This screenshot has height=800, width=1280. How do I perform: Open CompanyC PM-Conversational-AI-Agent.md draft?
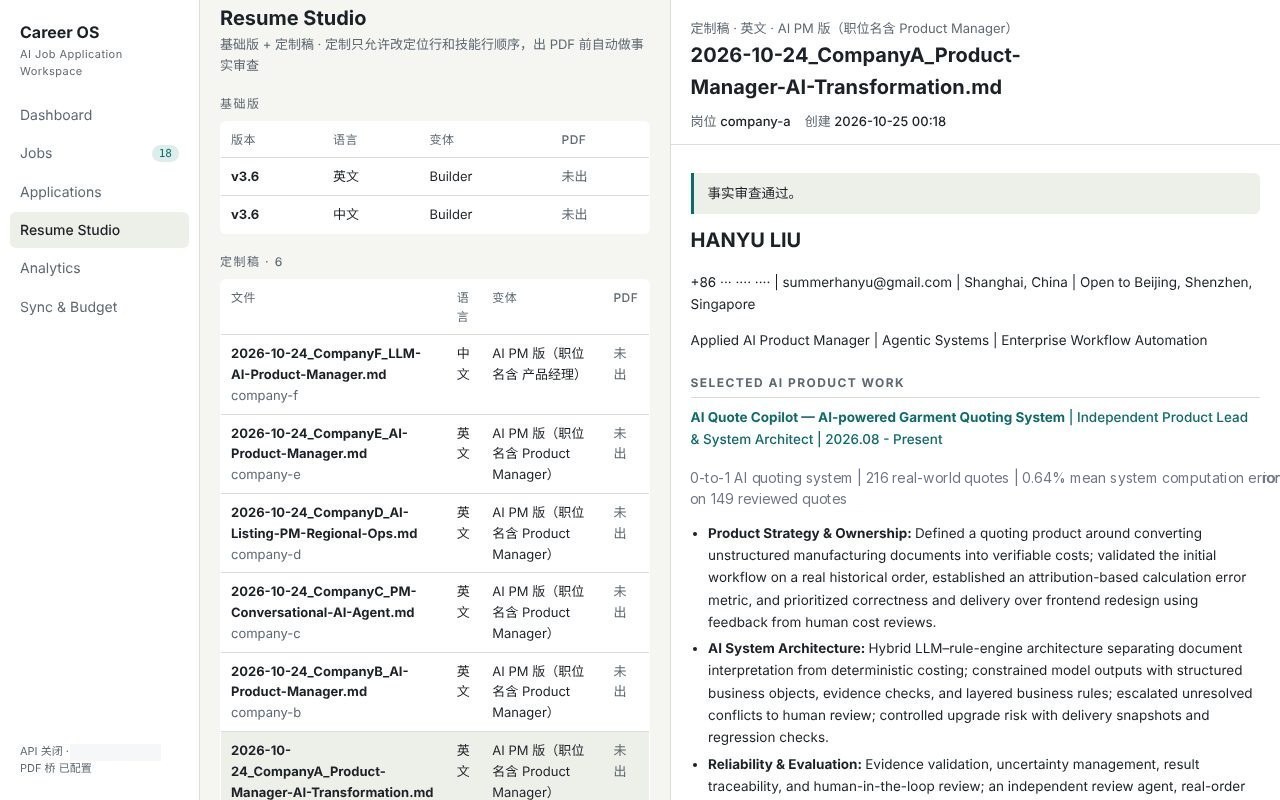434,612
